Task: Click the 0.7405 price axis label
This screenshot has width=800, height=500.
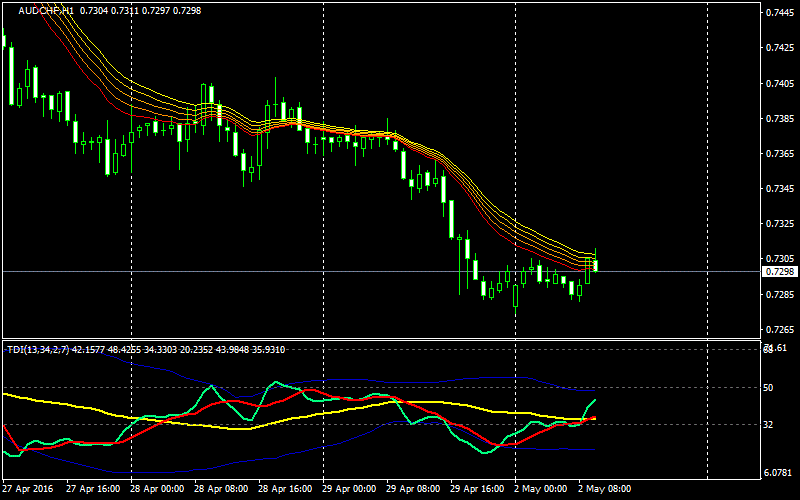Action: coord(779,84)
